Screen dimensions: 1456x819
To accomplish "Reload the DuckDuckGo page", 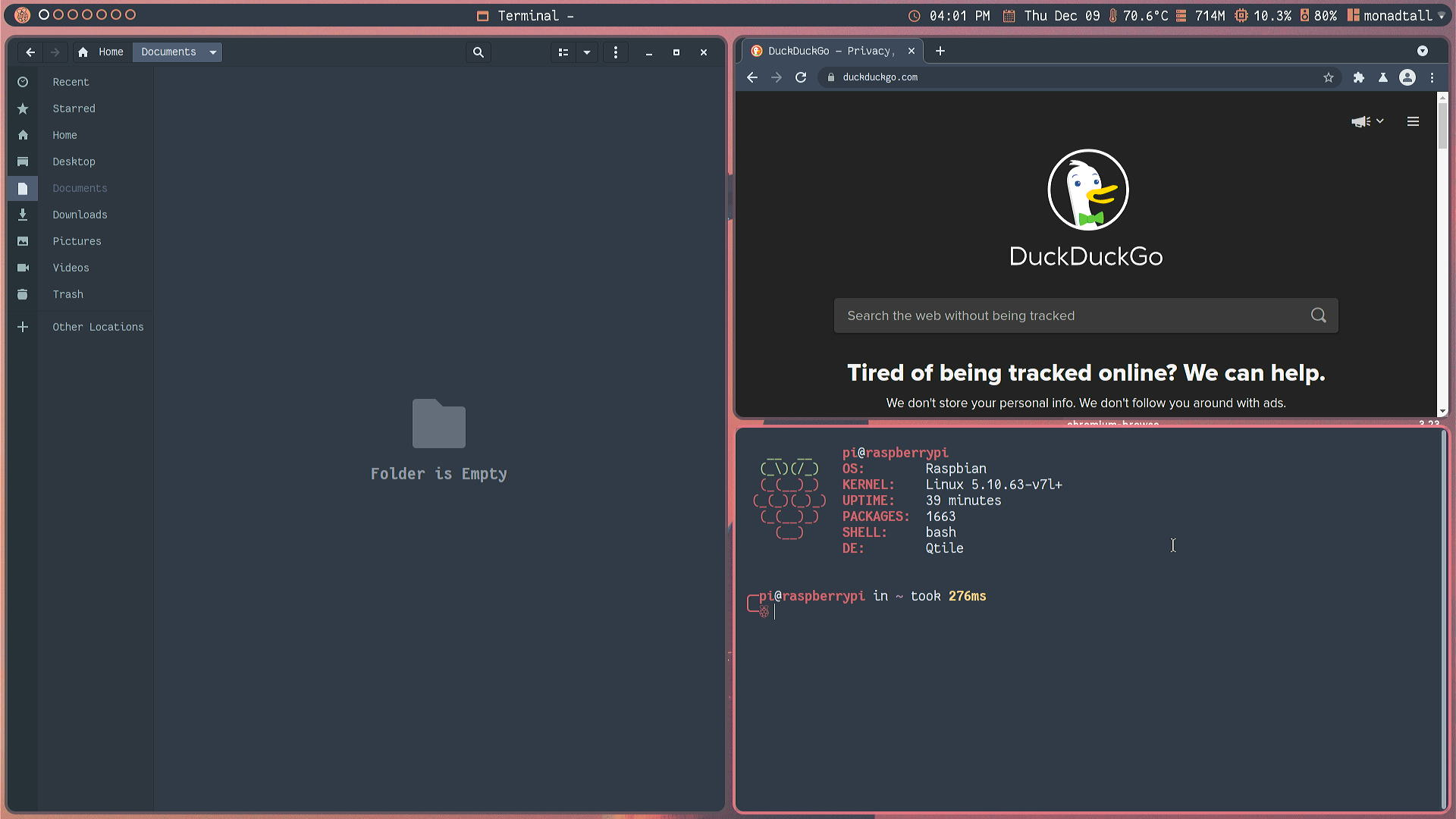I will [801, 77].
